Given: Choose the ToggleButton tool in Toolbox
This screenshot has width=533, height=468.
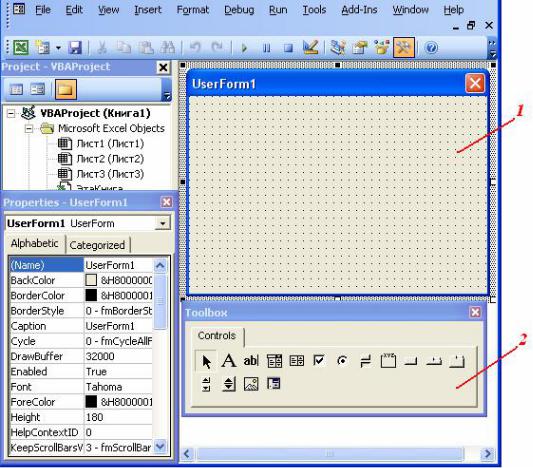Looking at the screenshot, I should (365, 361).
